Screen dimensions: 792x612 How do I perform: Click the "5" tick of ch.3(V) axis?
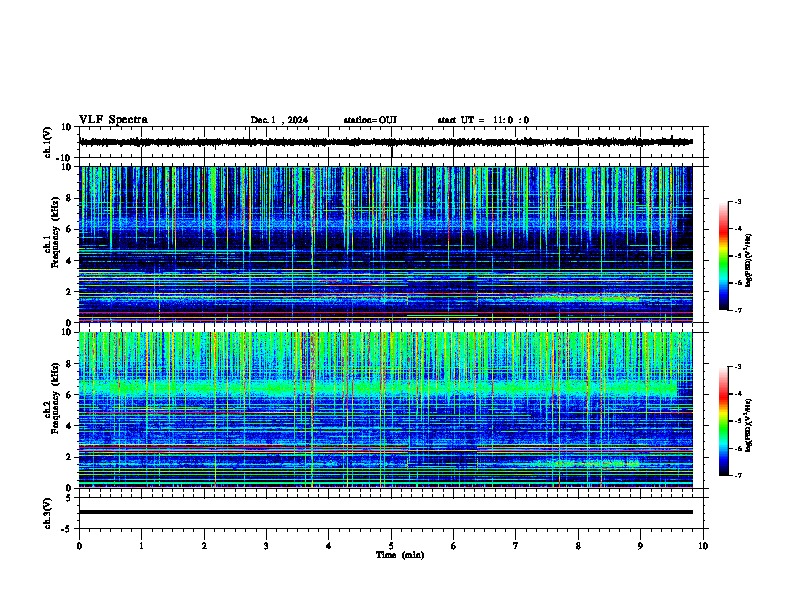(x=70, y=498)
